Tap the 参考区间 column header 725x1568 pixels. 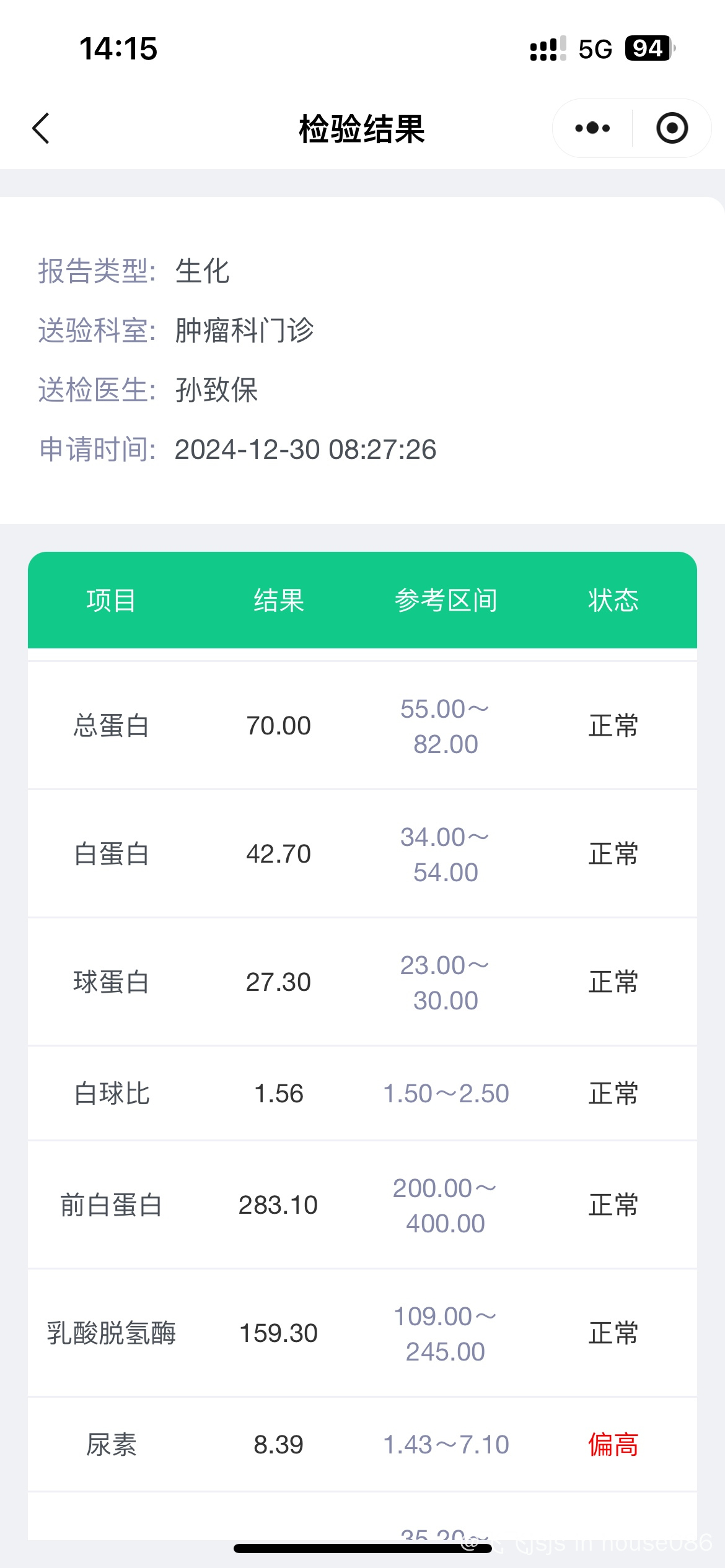[446, 601]
